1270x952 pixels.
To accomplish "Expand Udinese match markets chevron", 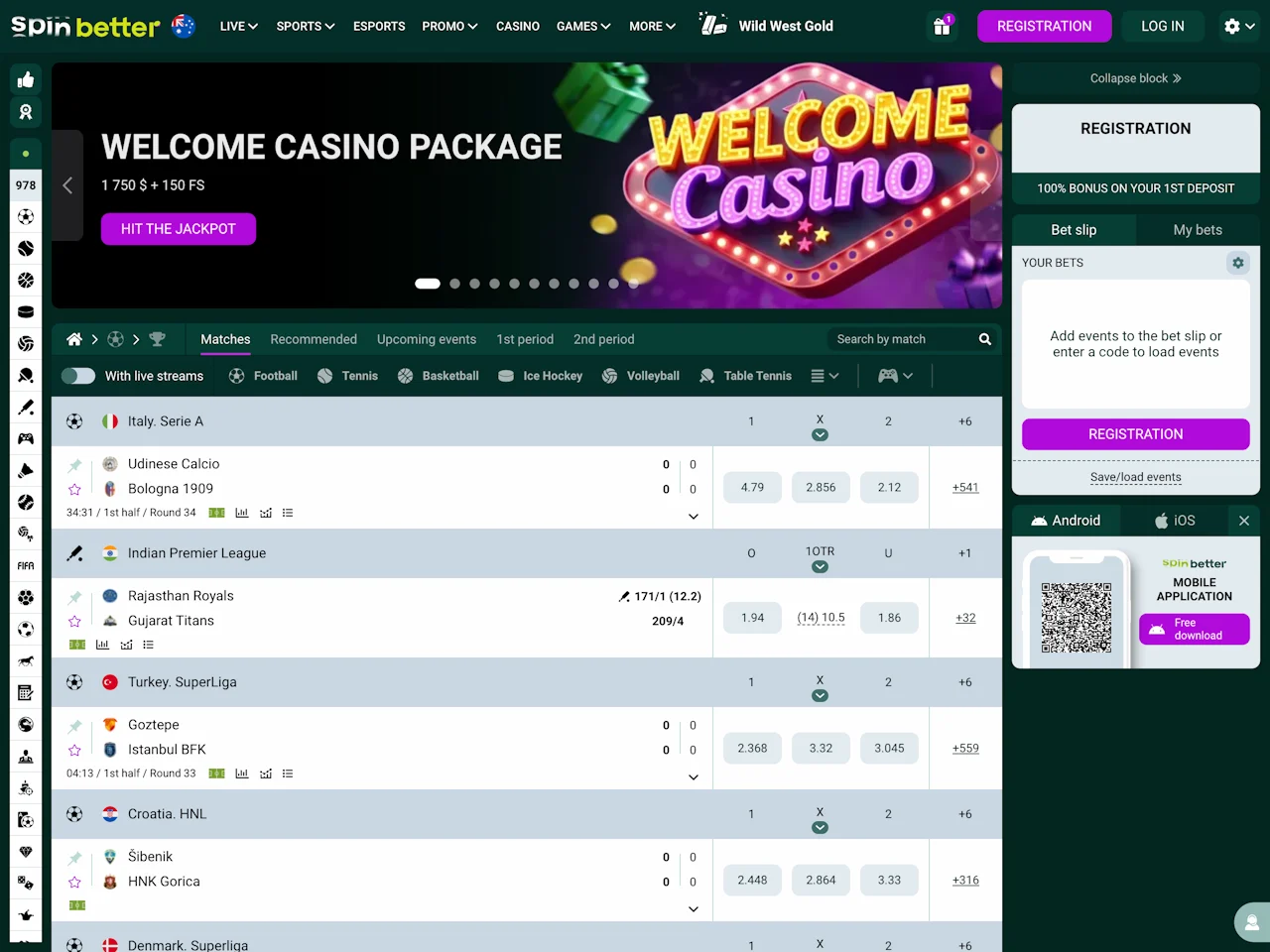I will pos(694,516).
